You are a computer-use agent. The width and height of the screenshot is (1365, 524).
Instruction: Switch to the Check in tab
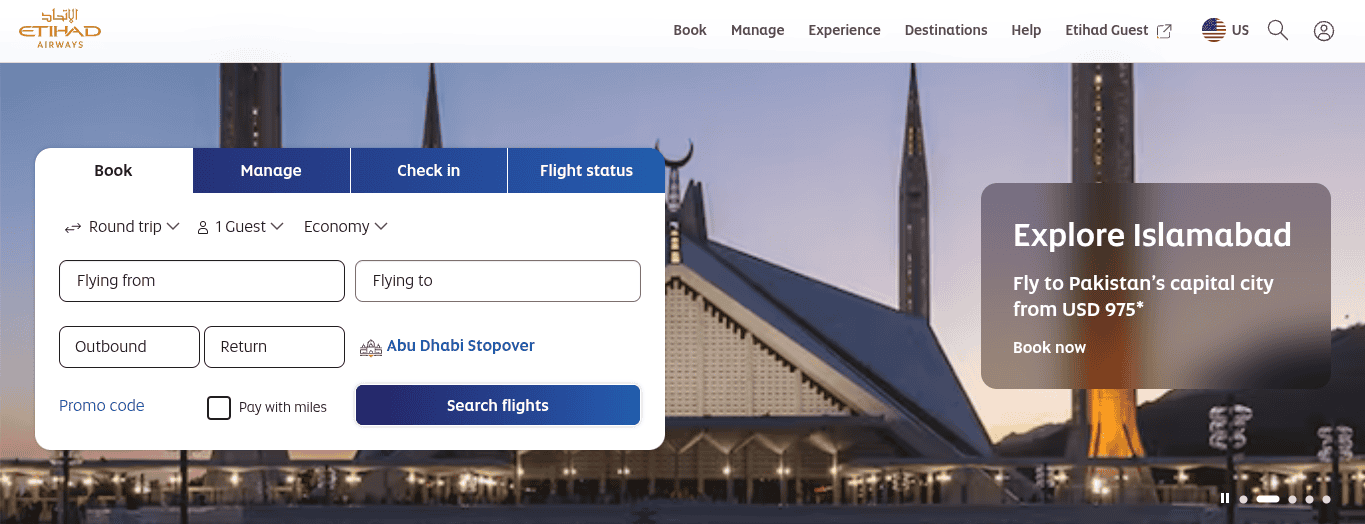[429, 170]
